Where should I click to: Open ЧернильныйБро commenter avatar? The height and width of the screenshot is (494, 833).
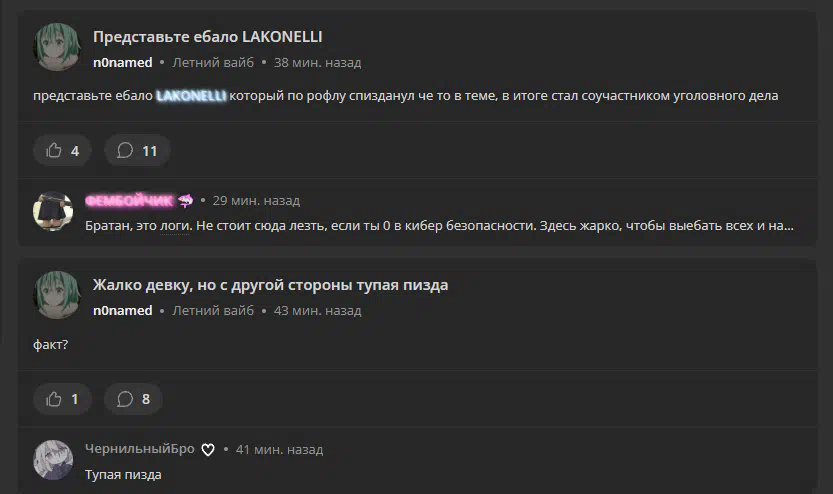click(x=53, y=460)
